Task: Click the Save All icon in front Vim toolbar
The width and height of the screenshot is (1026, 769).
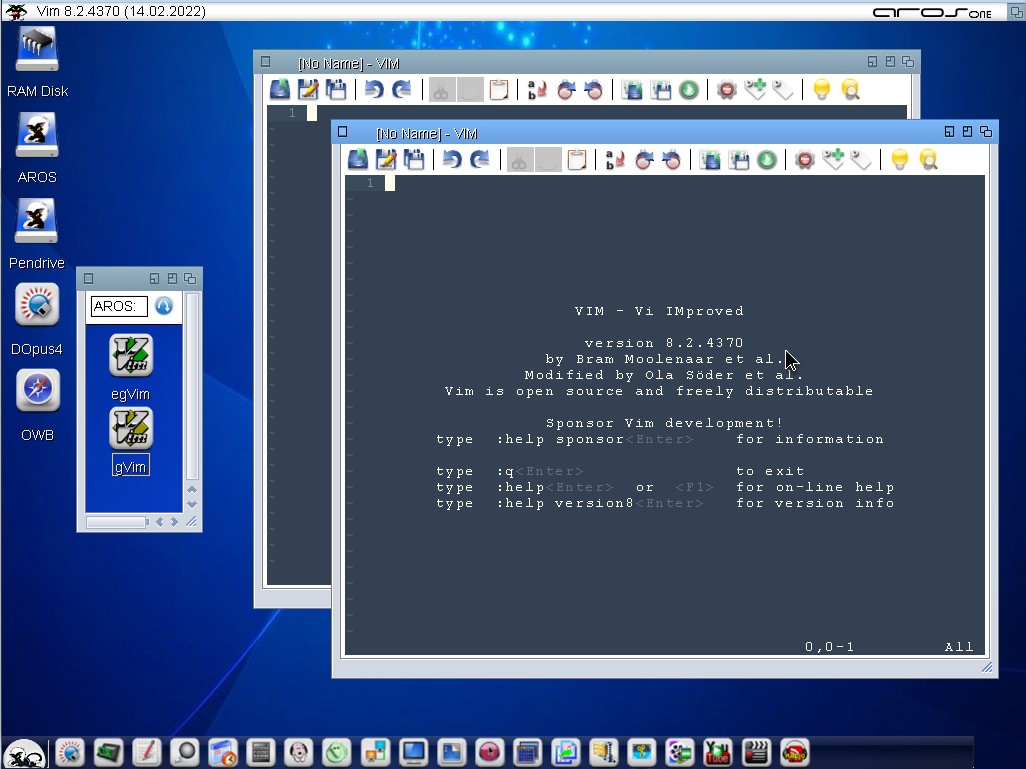Action: [414, 160]
